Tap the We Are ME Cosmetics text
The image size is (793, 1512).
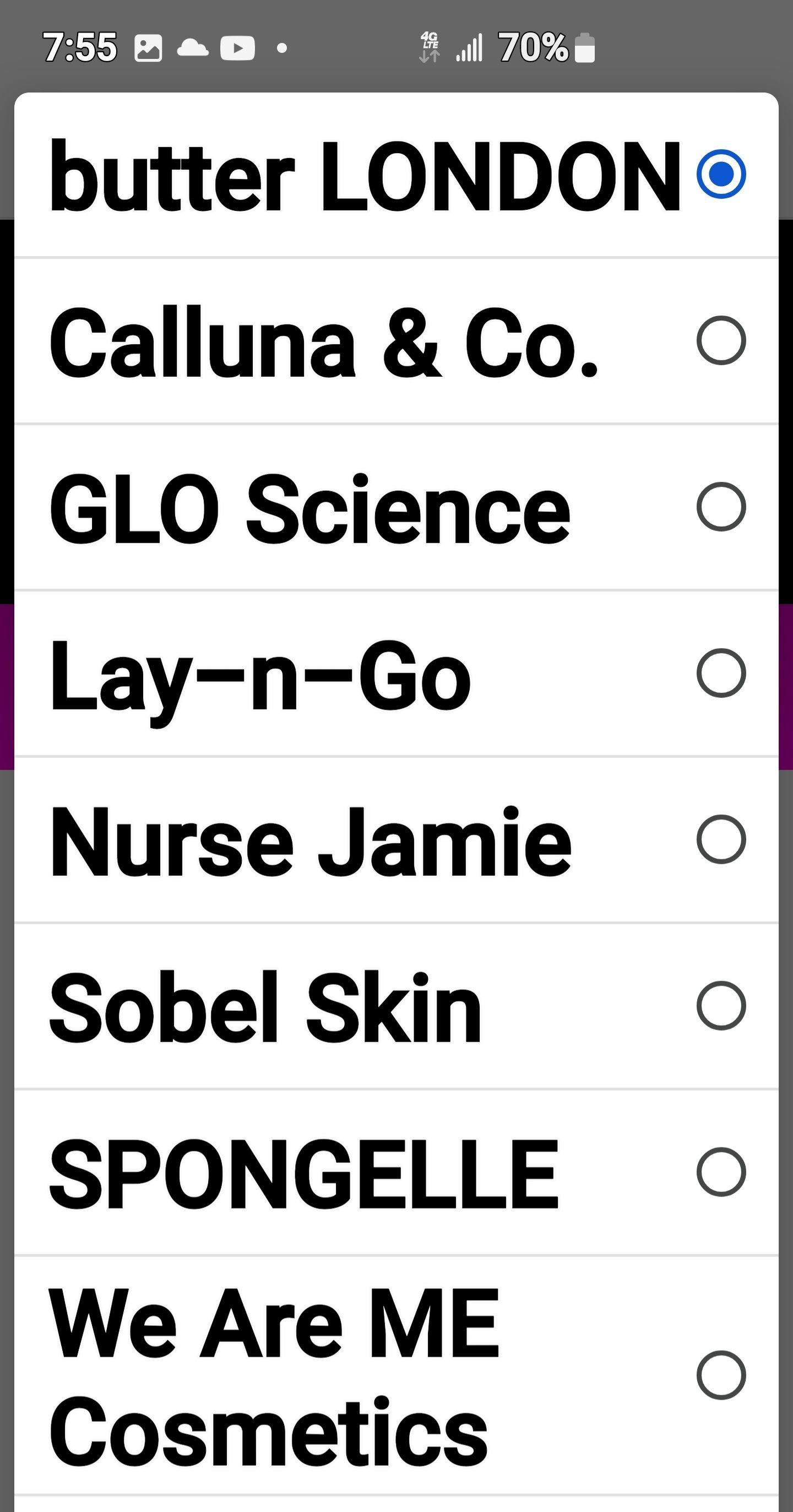273,1376
